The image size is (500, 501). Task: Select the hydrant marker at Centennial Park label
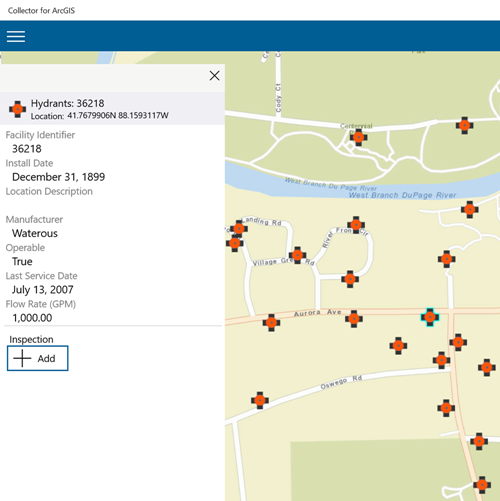click(358, 137)
